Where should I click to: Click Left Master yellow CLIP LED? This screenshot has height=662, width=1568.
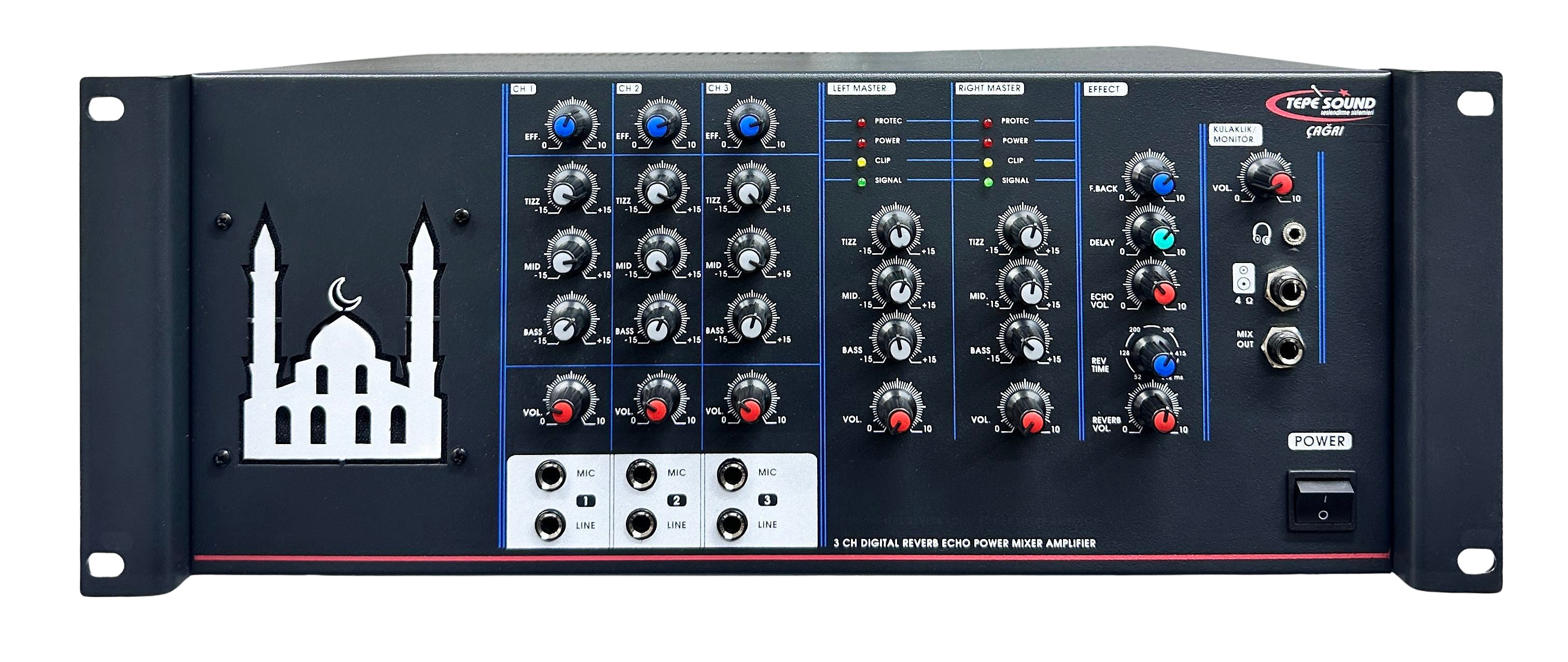861,162
